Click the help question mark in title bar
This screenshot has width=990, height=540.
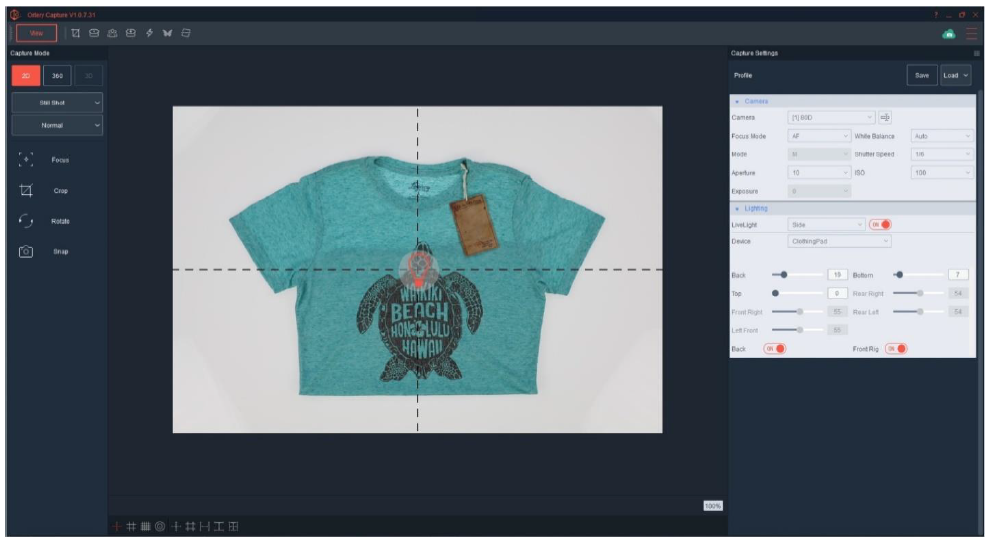tap(936, 15)
